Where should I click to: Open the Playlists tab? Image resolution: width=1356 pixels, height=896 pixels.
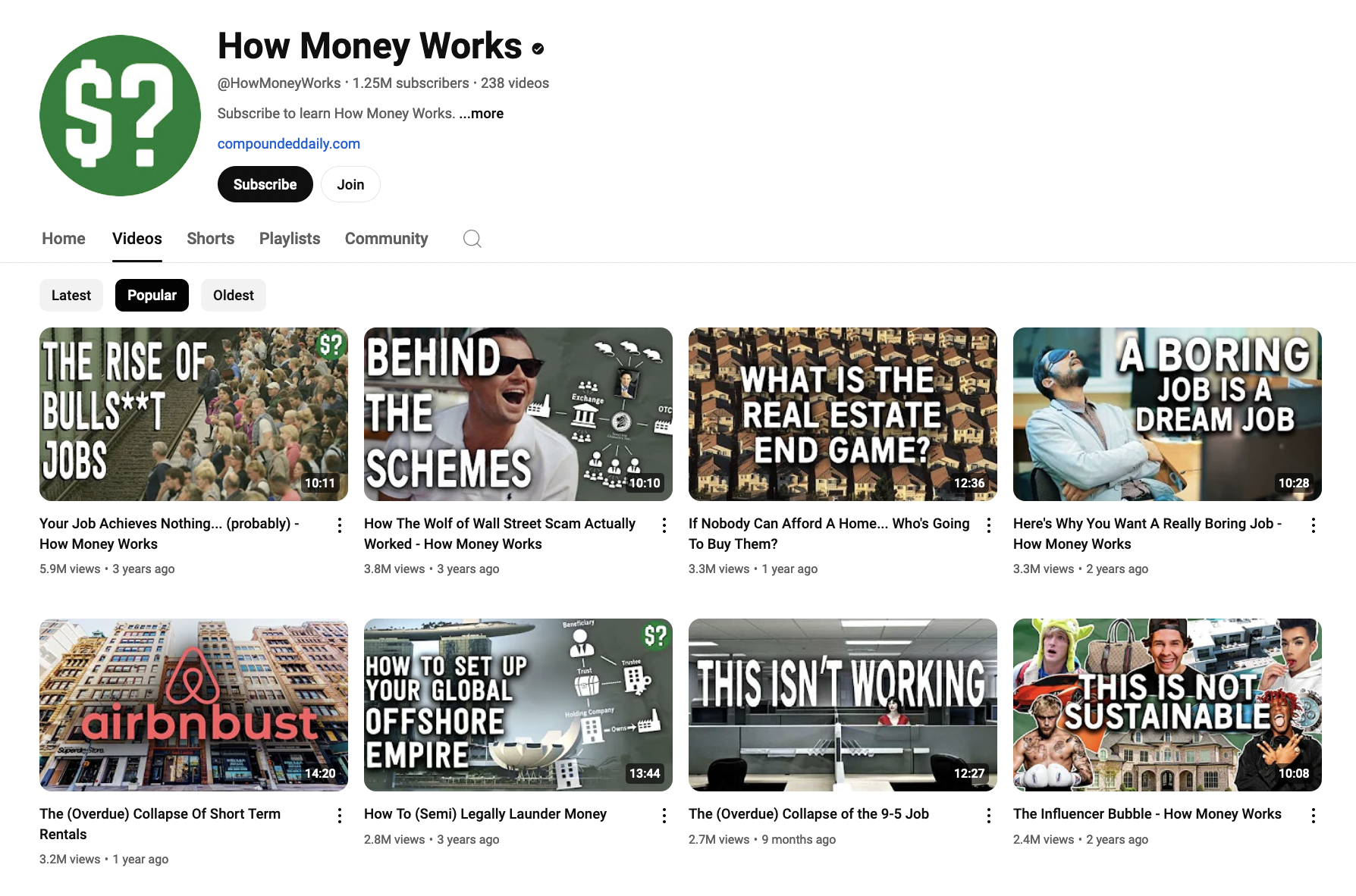[290, 239]
